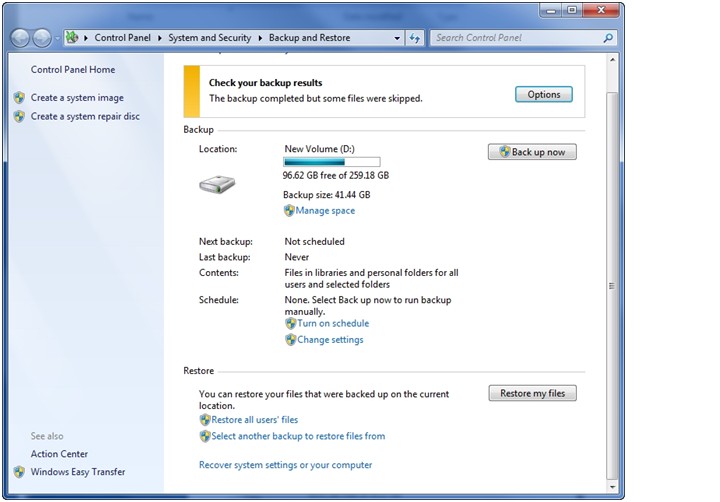Click the search magnifier icon

tap(607, 38)
